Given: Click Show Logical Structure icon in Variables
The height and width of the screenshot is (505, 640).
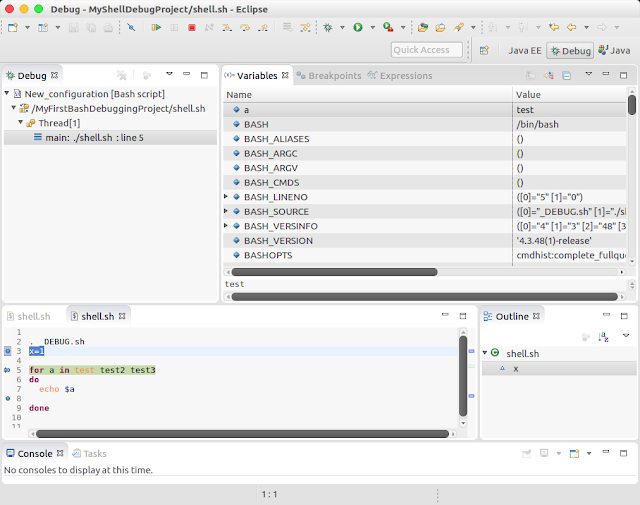Looking at the screenshot, I should click(548, 76).
